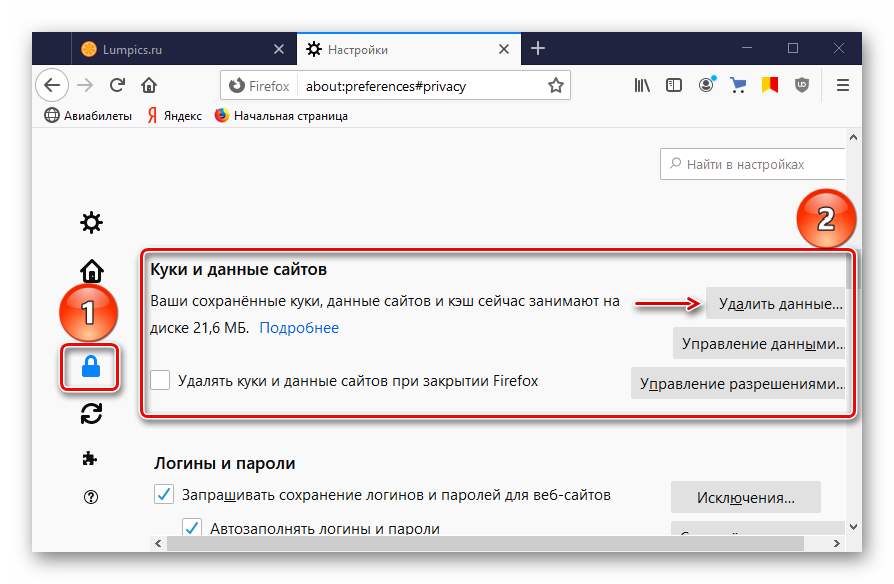Screen dimensions: 894x584
Task: Open the Подробнее link
Action: pos(299,328)
